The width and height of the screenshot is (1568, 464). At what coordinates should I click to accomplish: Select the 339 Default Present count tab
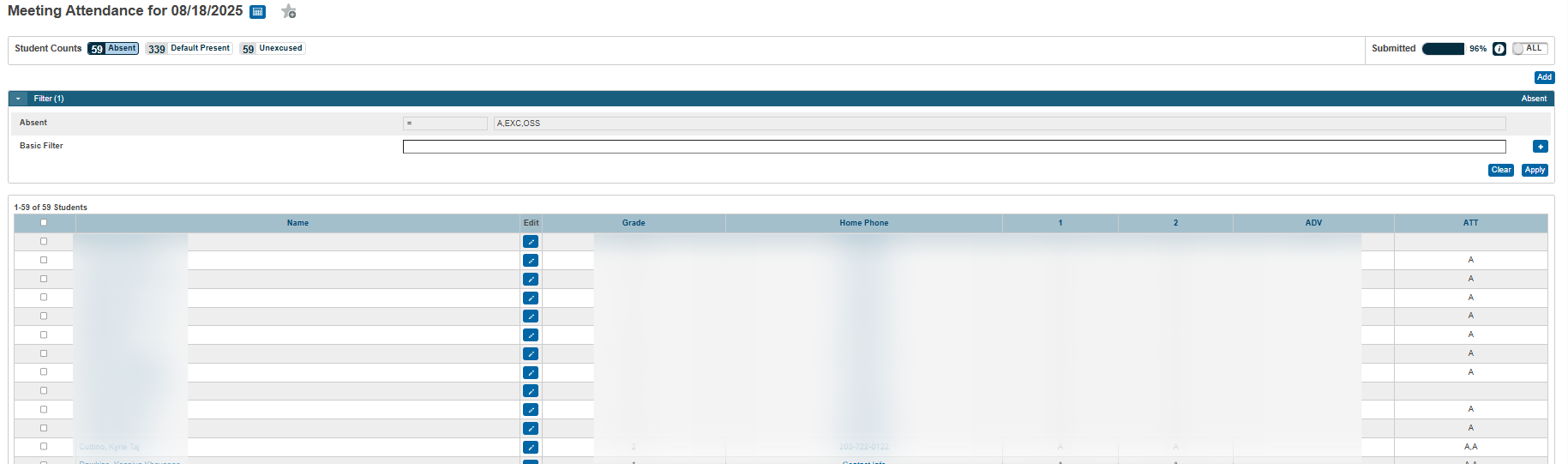pyautogui.click(x=189, y=49)
